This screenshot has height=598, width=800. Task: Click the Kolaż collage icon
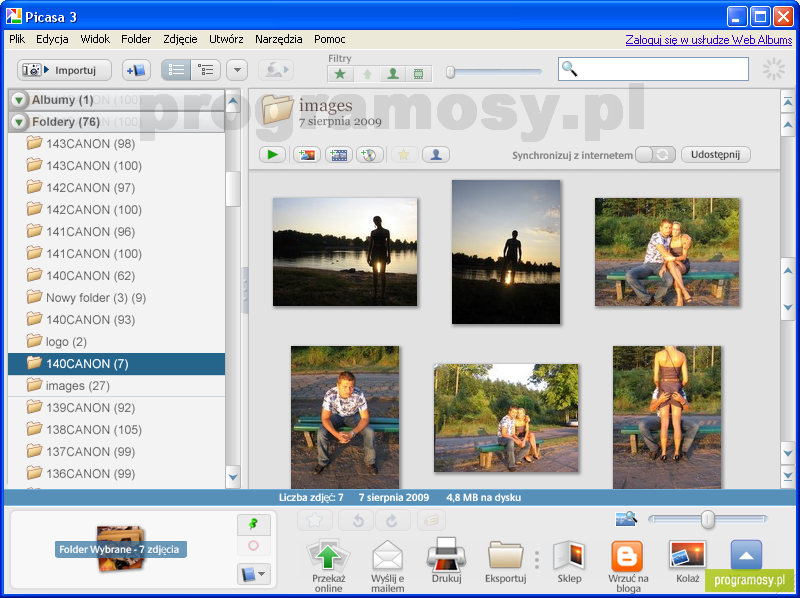coord(688,561)
